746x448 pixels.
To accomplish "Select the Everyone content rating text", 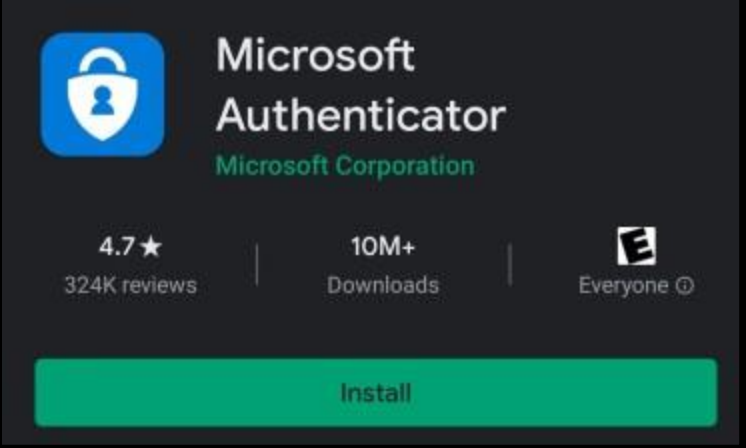I will [x=623, y=286].
